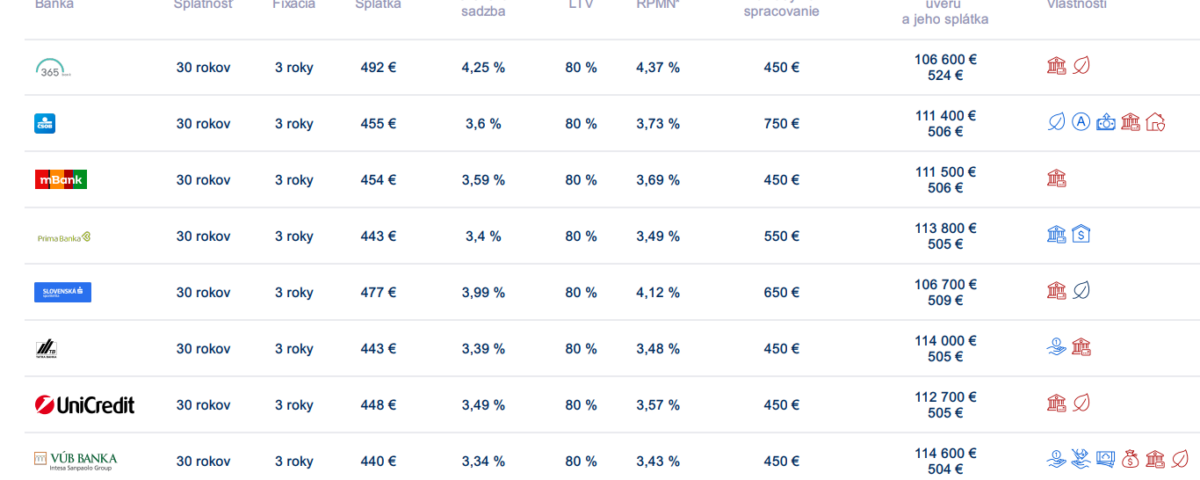
Task: Click the money bag icon in VÚB Banka row
Action: pos(1131,459)
